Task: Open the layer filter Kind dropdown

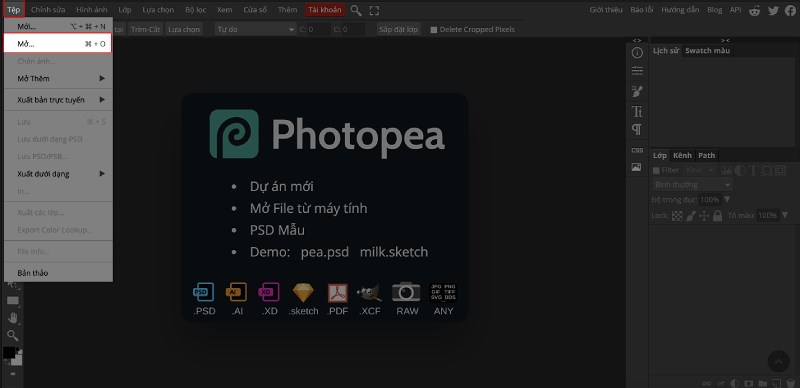Action: pyautogui.click(x=700, y=171)
